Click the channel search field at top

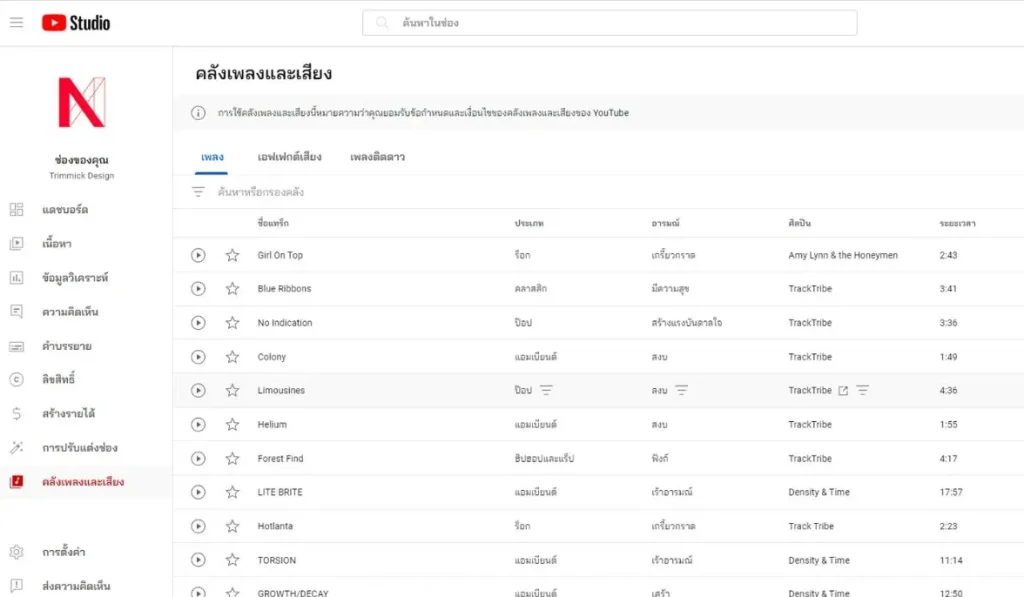(609, 23)
